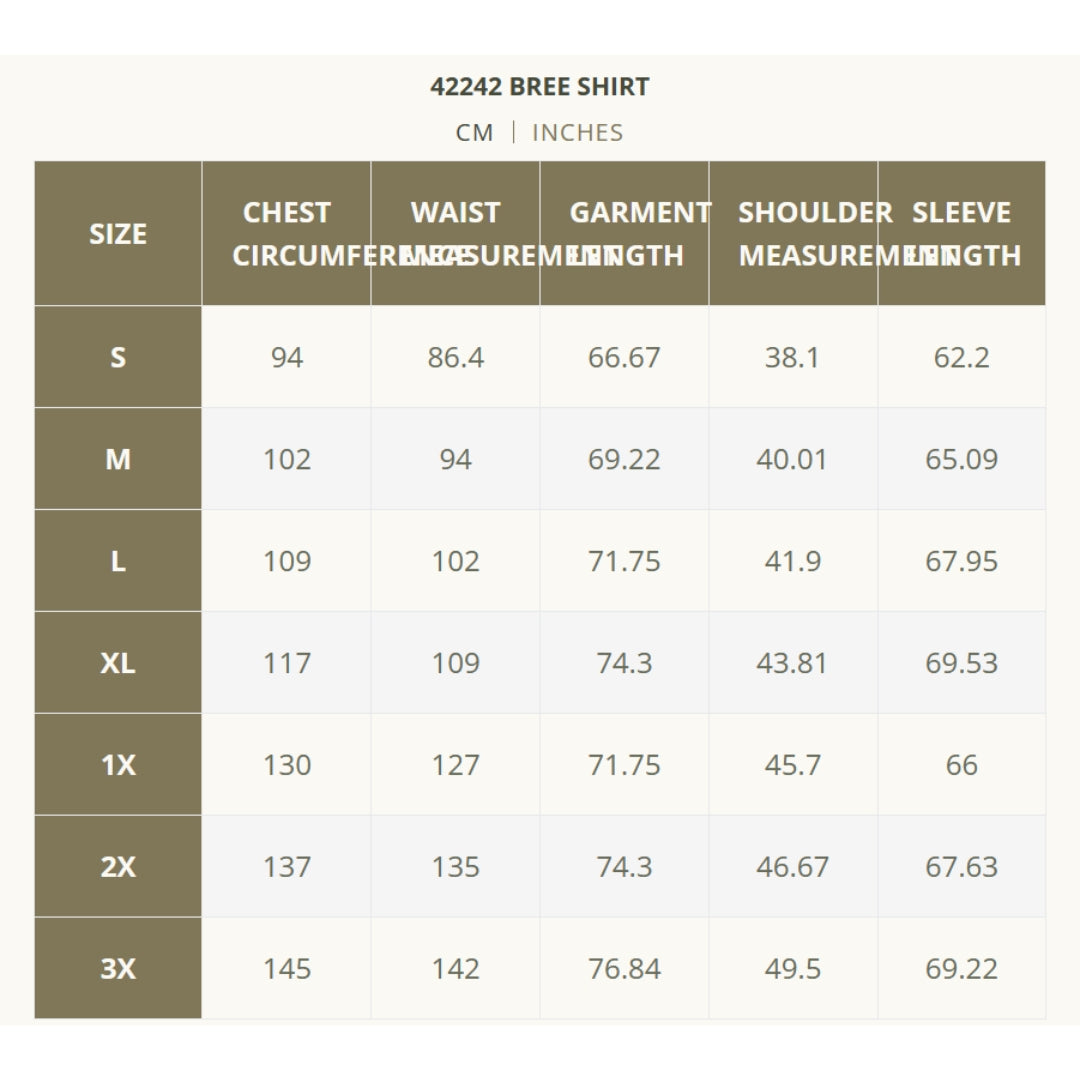Select the Sleeve Length column header
Image resolution: width=1080 pixels, height=1080 pixels.
pos(962,233)
